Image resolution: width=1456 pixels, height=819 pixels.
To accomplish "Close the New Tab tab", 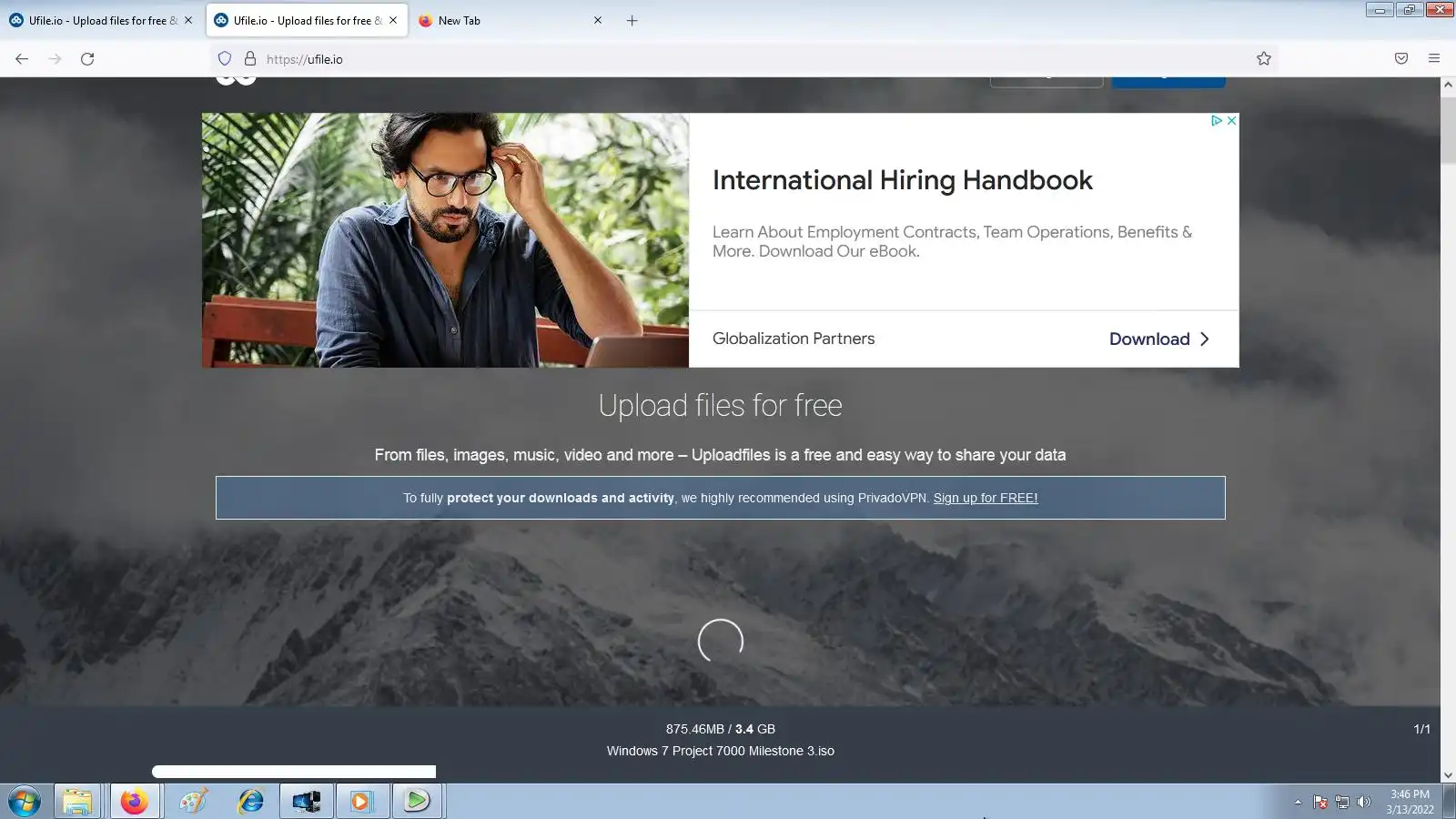I will pos(598,20).
